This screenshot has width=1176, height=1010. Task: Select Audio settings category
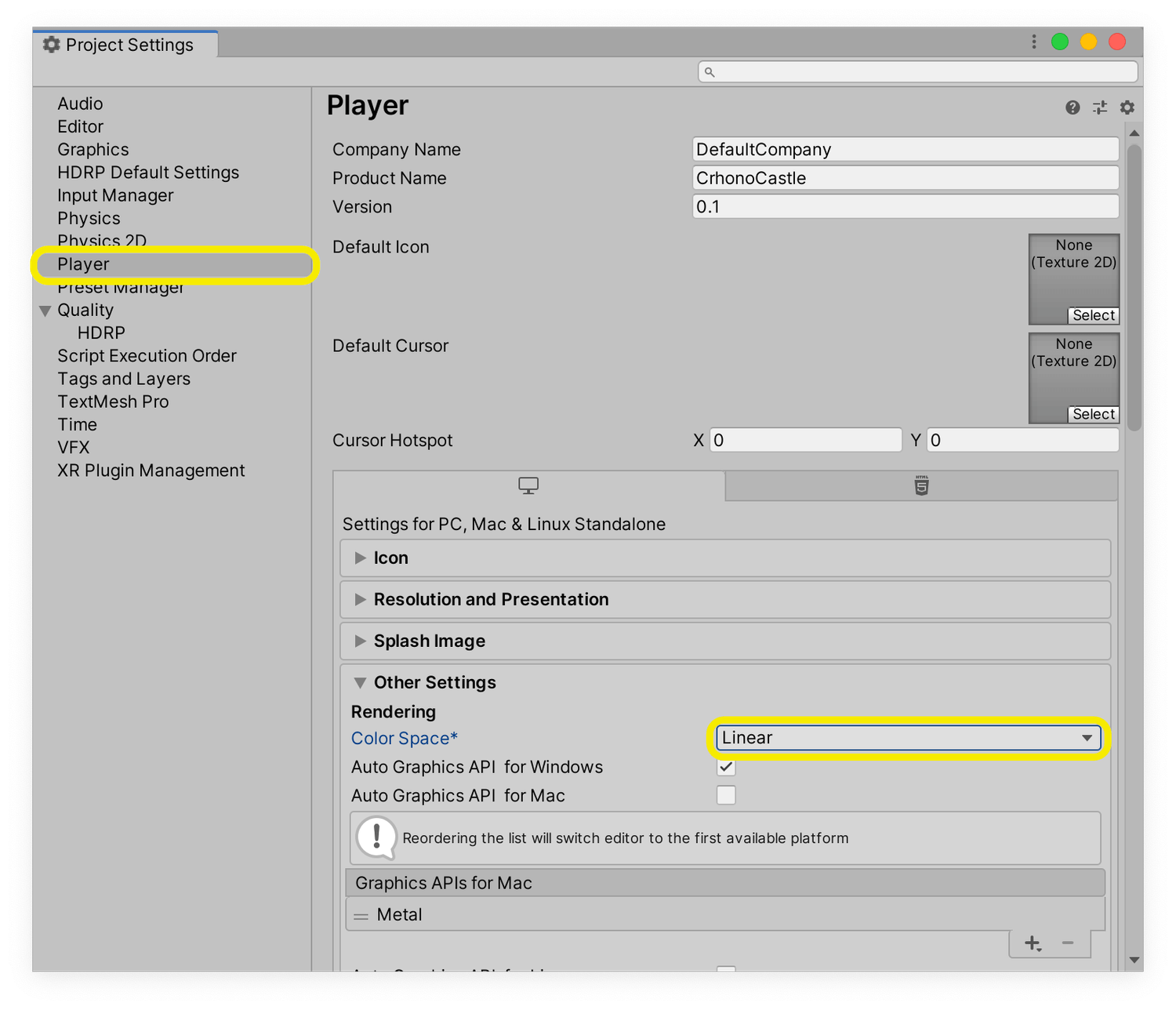click(80, 104)
